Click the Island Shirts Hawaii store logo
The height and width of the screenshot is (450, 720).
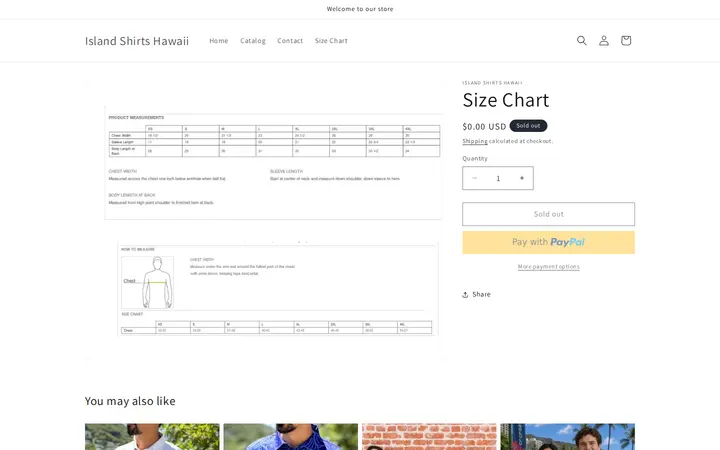point(137,41)
